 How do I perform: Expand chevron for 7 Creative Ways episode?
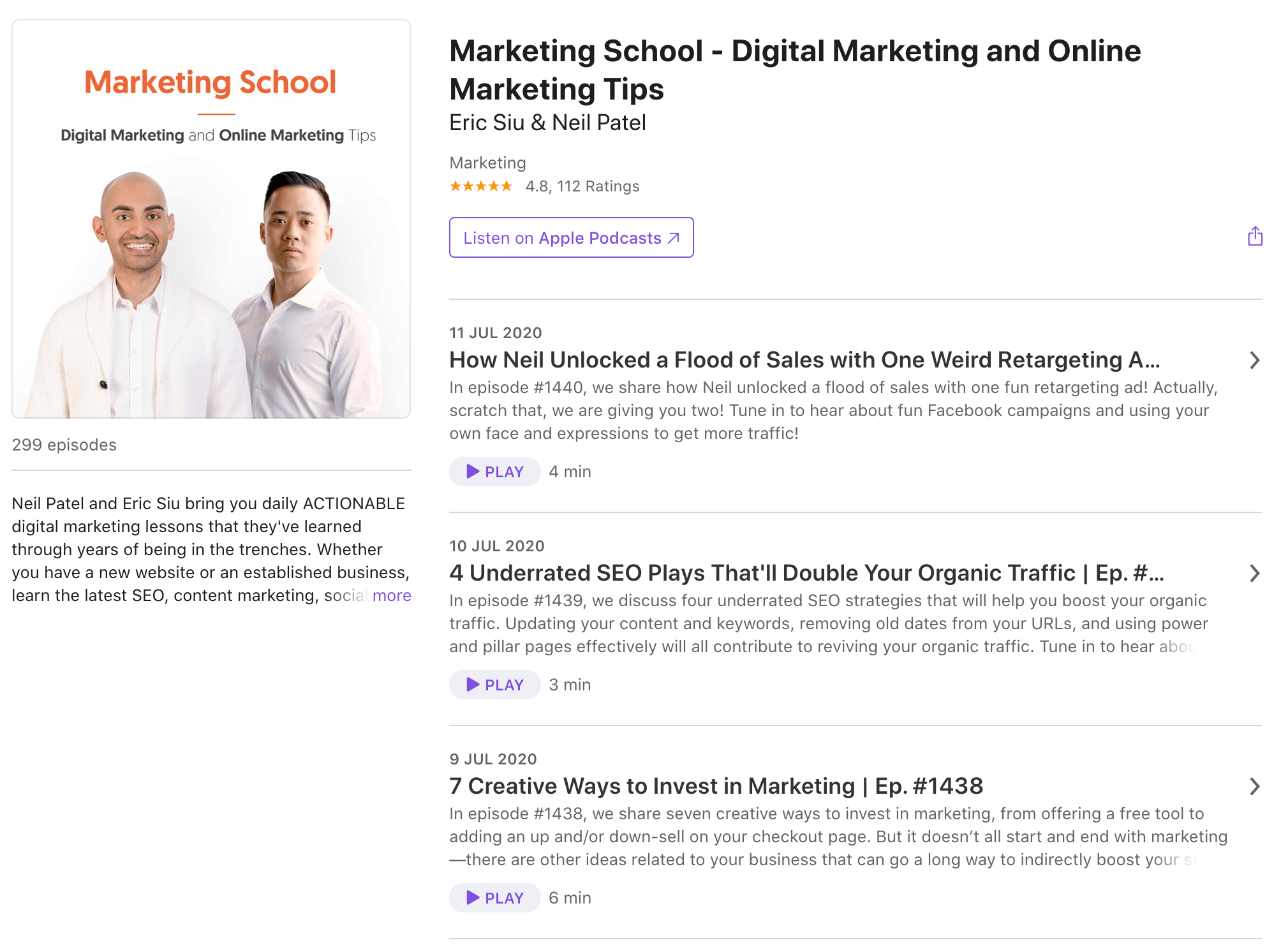tap(1254, 787)
